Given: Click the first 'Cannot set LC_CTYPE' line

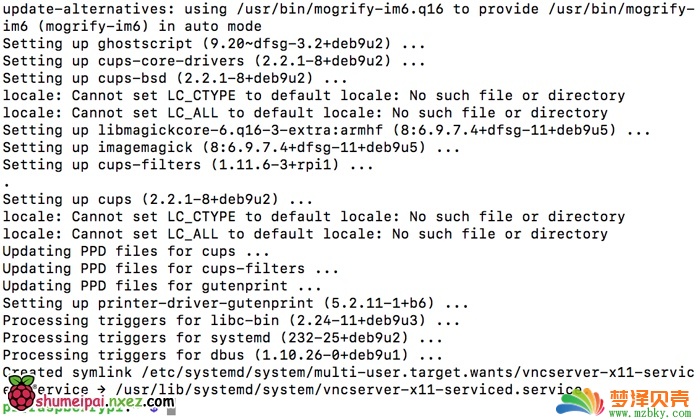Looking at the screenshot, I should pyautogui.click(x=314, y=95).
